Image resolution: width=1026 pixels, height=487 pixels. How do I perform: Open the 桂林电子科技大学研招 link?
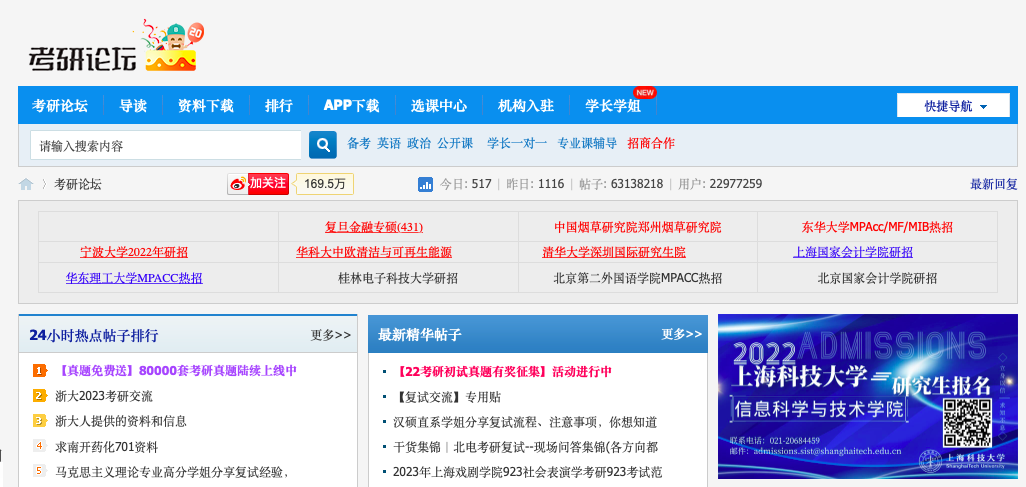coord(398,278)
